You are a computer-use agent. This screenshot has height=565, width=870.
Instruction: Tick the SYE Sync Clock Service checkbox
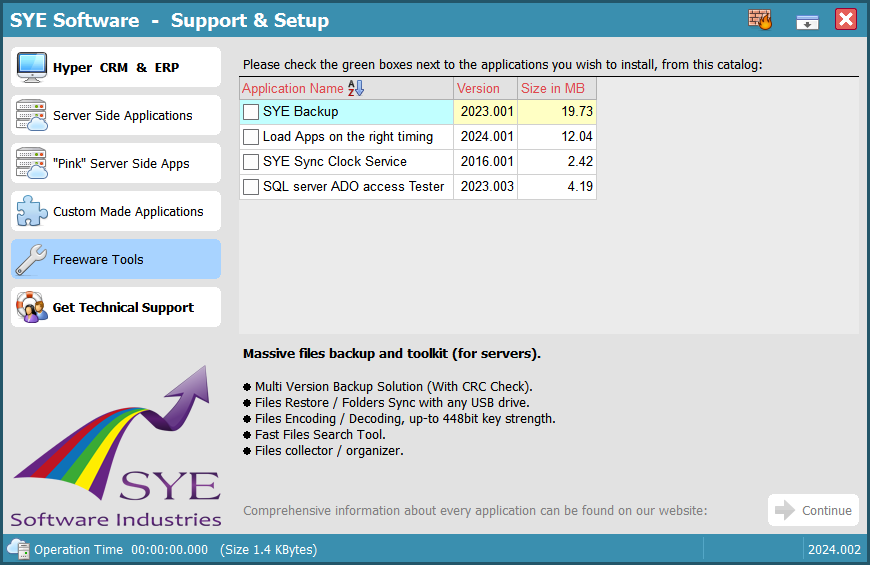[251, 162]
